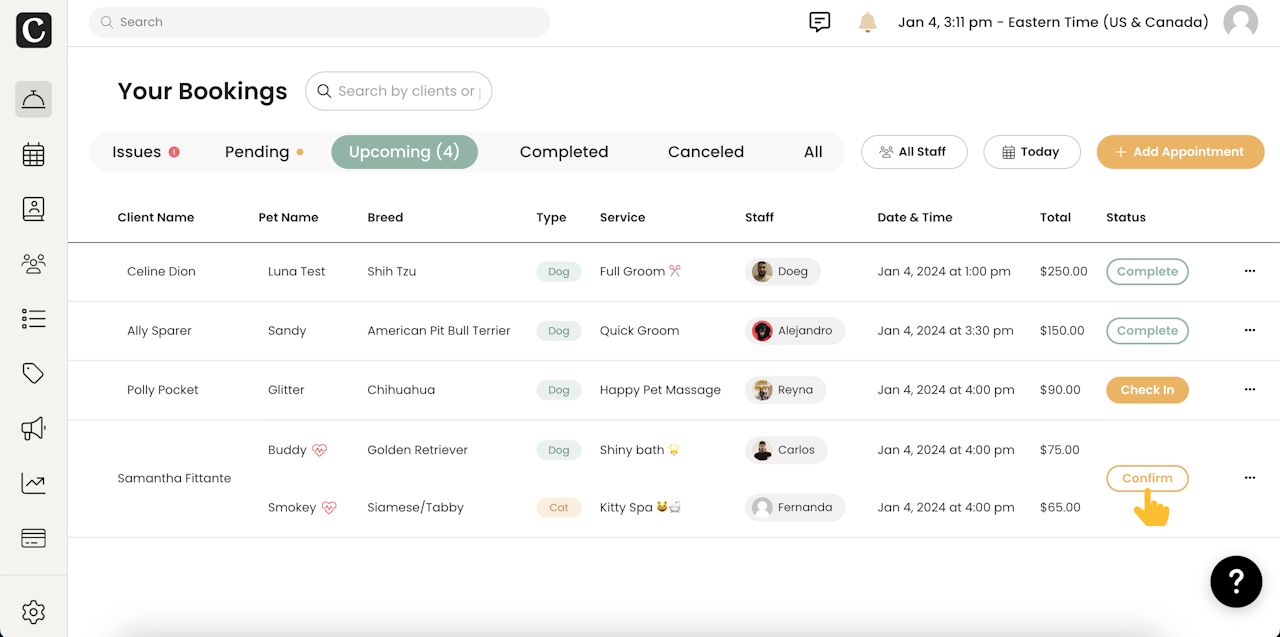
Task: Switch to the Canceled tab
Action: tap(706, 152)
